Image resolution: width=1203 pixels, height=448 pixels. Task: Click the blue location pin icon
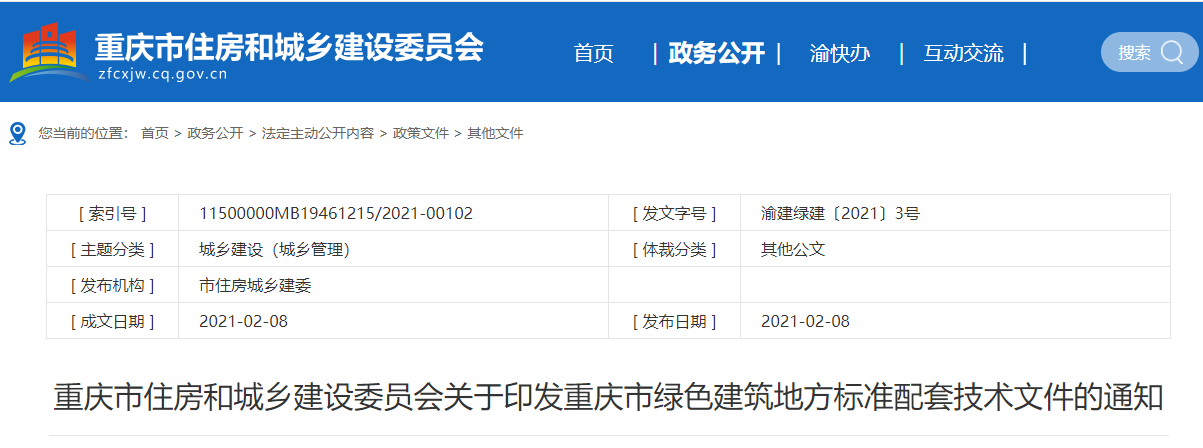coord(17,133)
